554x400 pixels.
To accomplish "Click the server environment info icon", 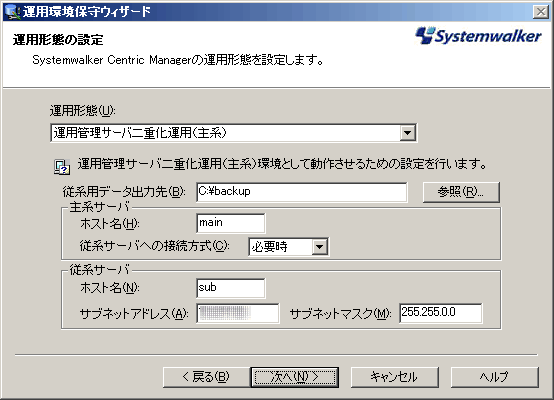I will click(x=62, y=167).
